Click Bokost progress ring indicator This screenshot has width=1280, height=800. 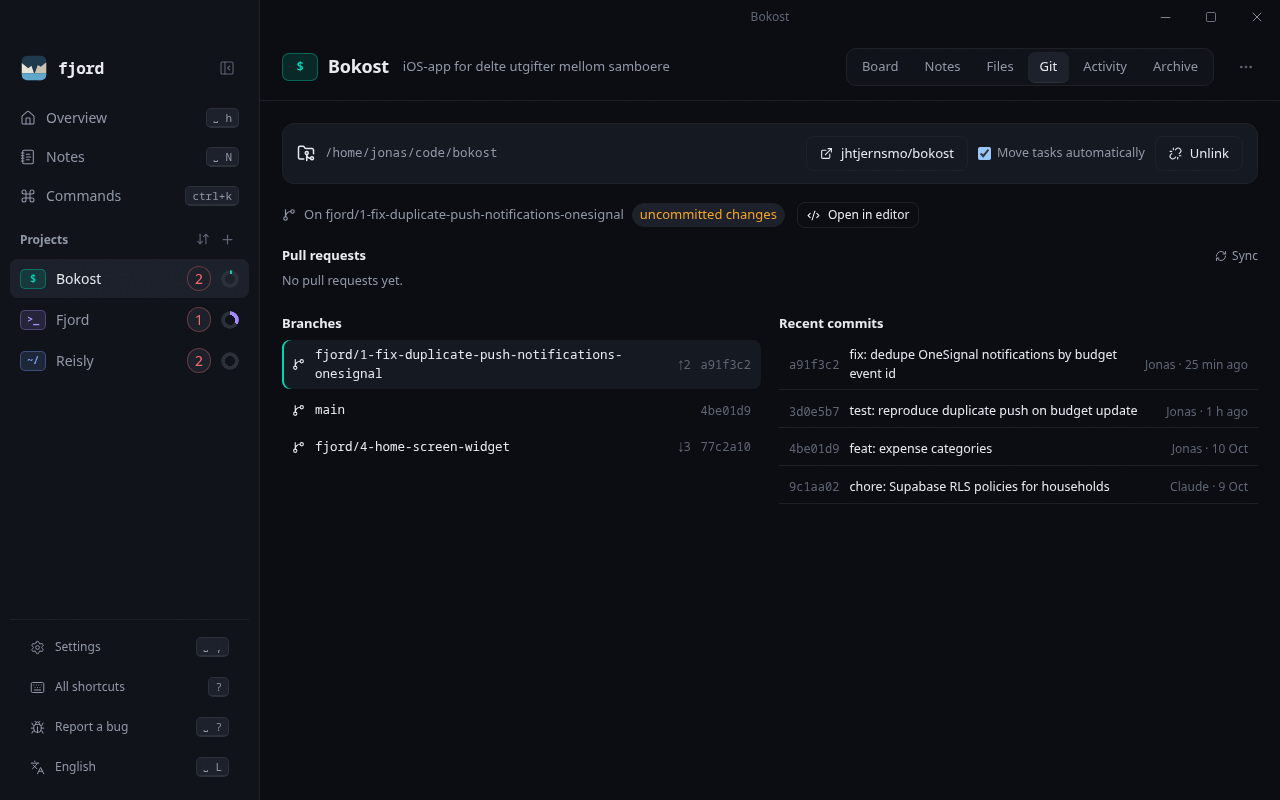tap(230, 279)
